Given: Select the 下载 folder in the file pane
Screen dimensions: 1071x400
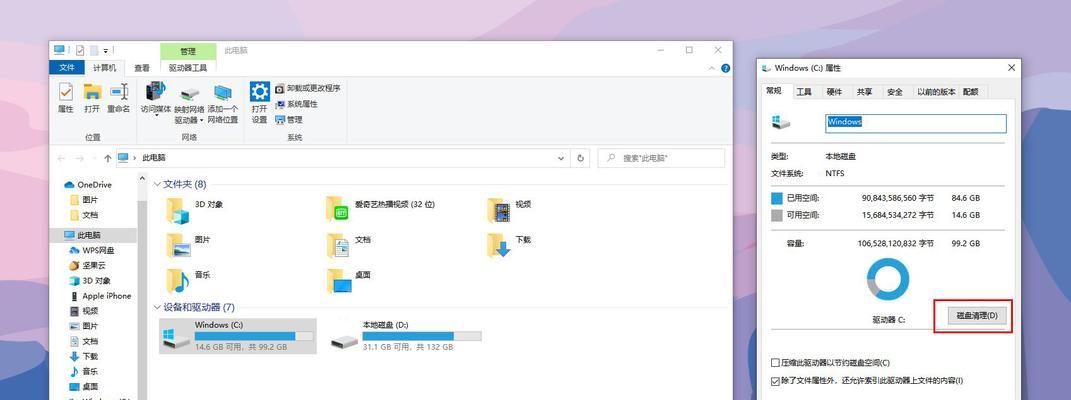Looking at the screenshot, I should click(509, 245).
